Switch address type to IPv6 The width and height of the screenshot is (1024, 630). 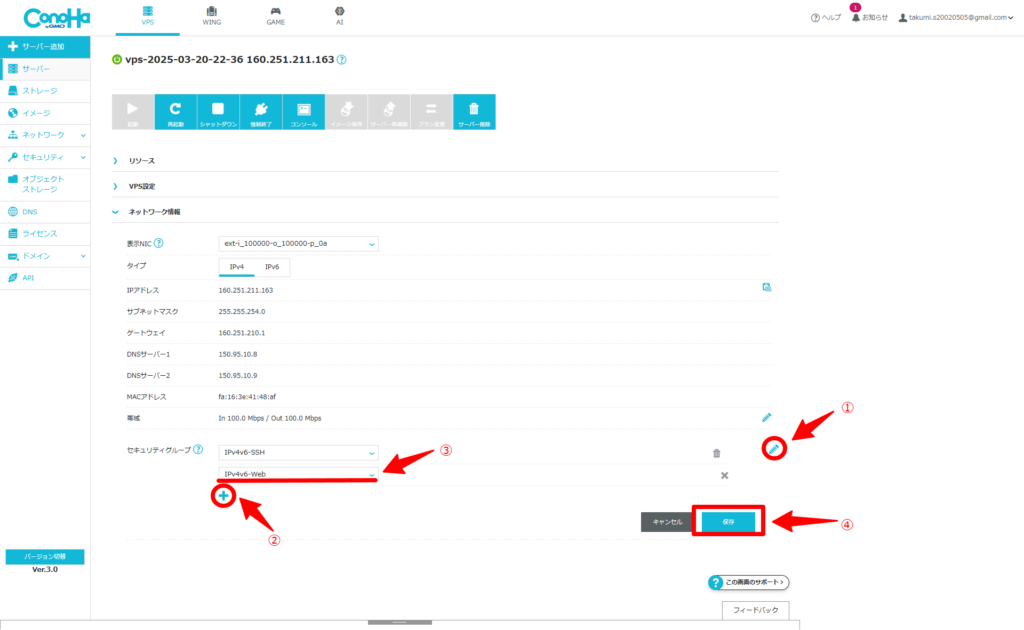point(272,267)
